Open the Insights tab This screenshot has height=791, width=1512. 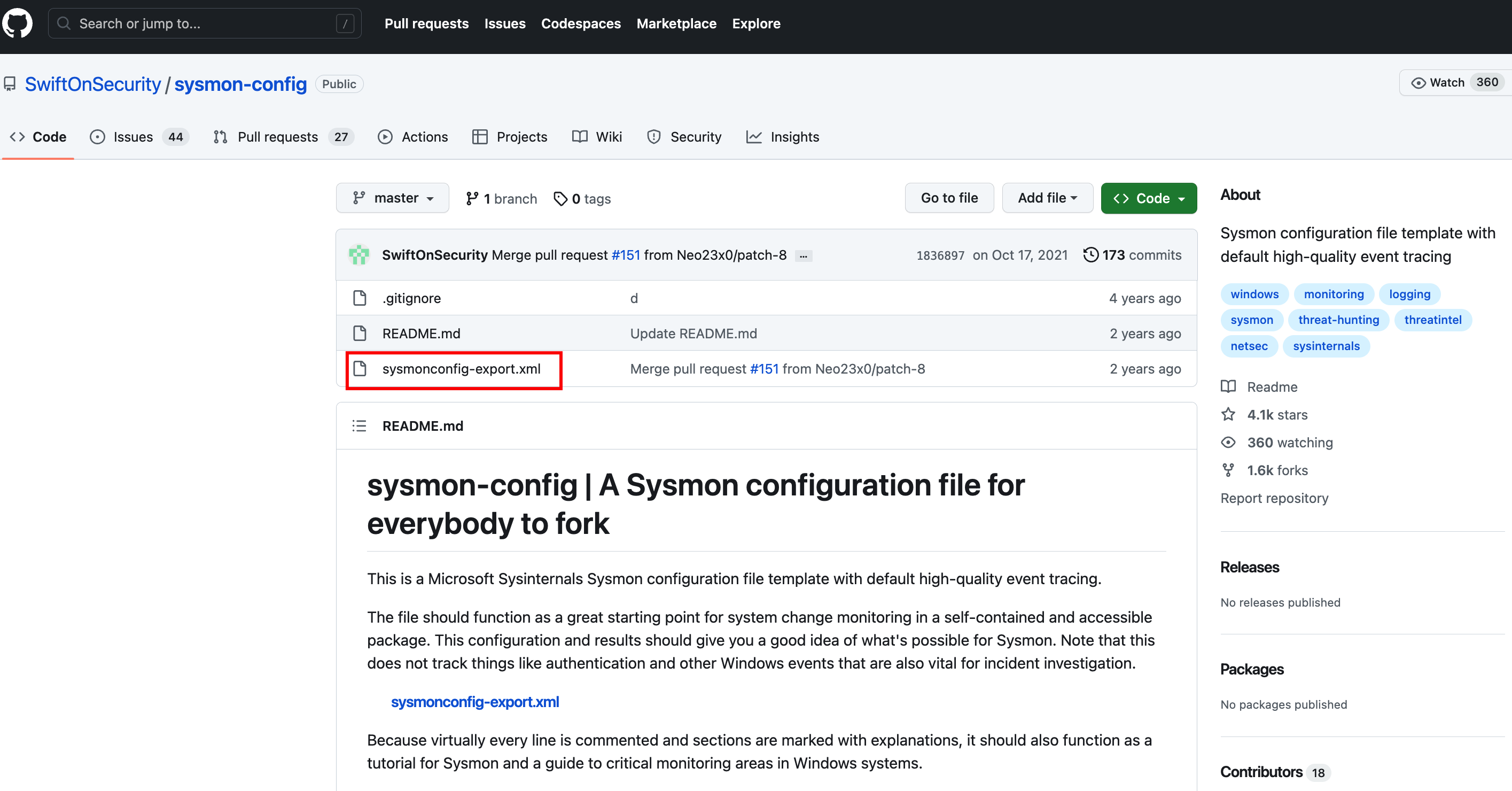[782, 137]
